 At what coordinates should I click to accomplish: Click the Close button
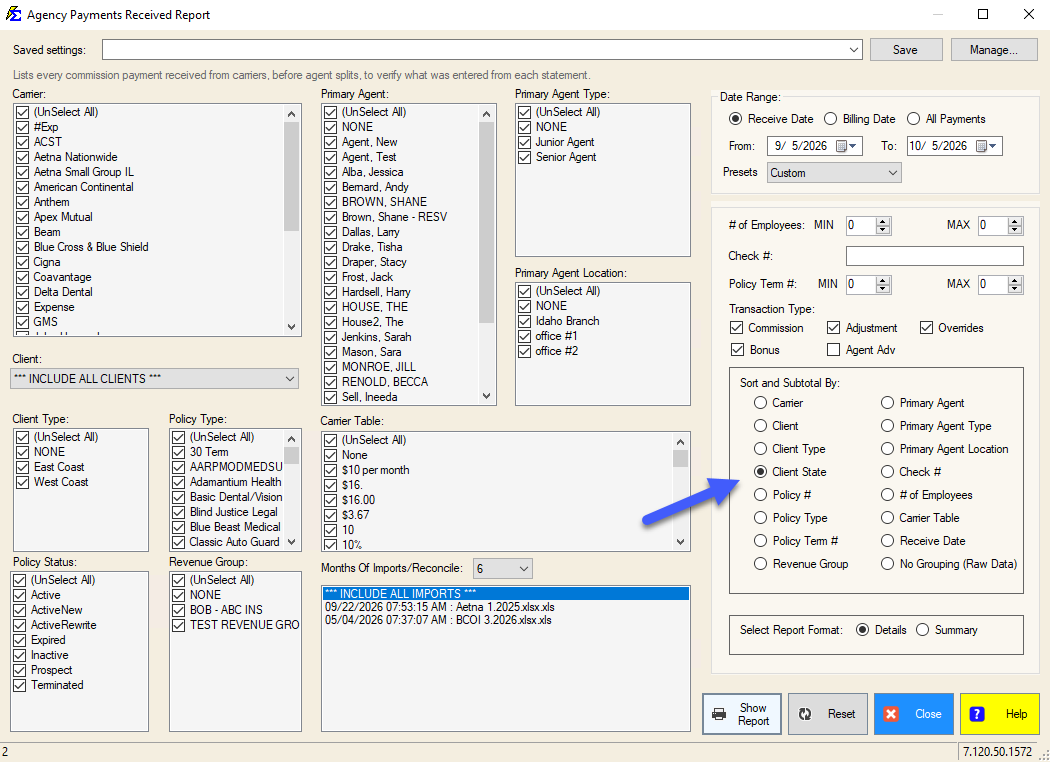coord(913,714)
